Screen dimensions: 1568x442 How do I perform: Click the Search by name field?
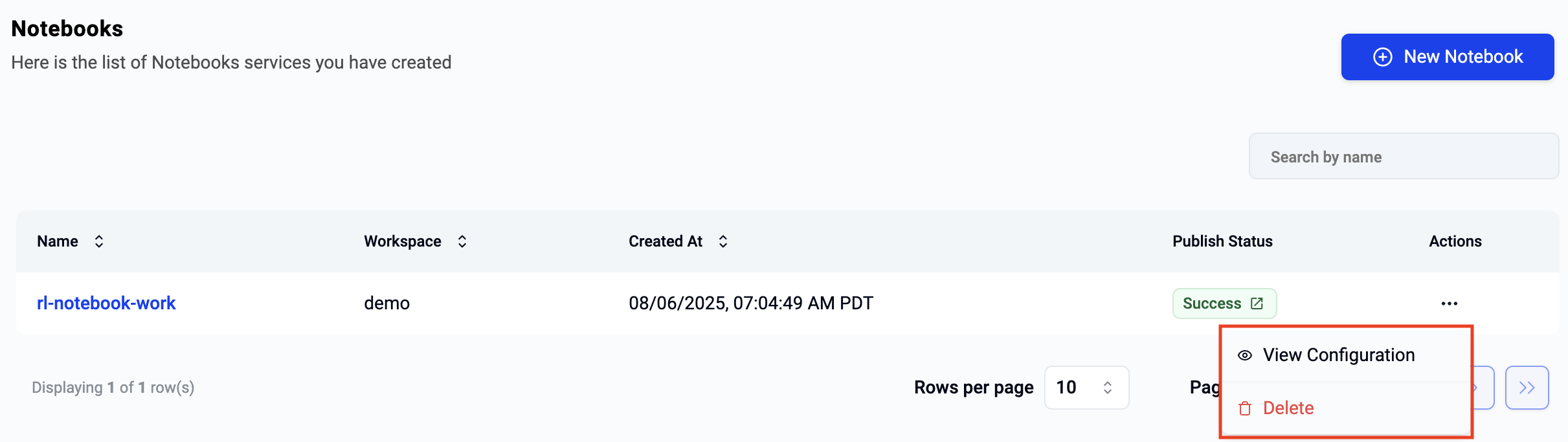click(x=1404, y=157)
